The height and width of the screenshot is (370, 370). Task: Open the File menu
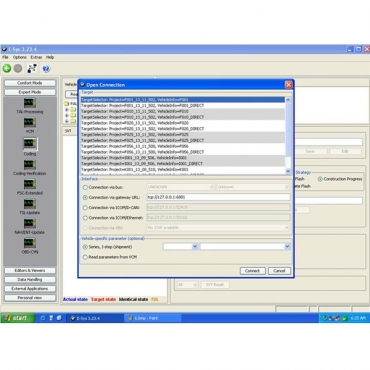coord(5,57)
